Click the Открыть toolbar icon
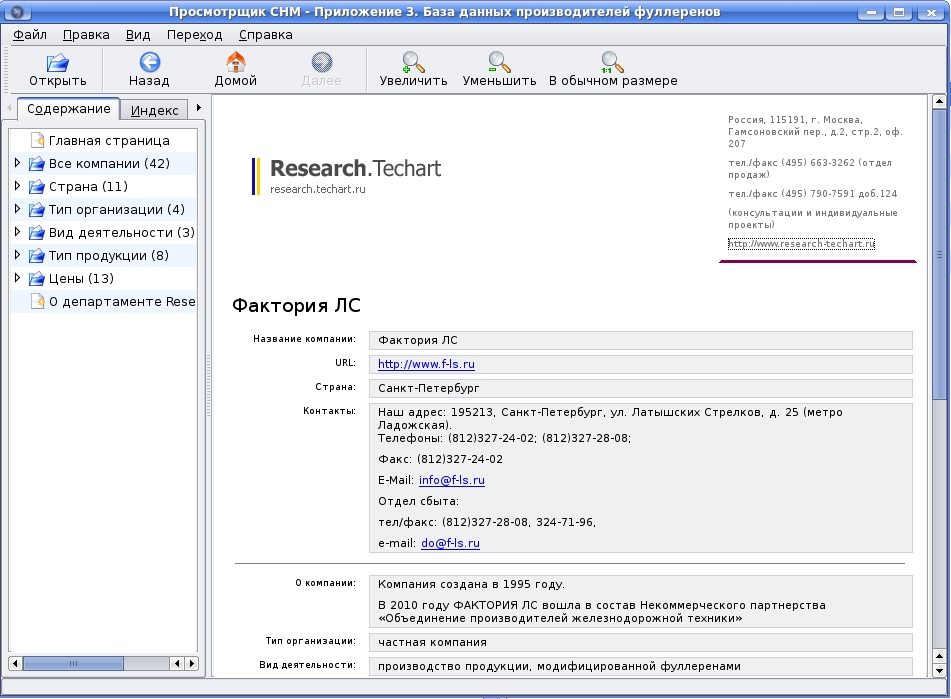 (x=58, y=62)
